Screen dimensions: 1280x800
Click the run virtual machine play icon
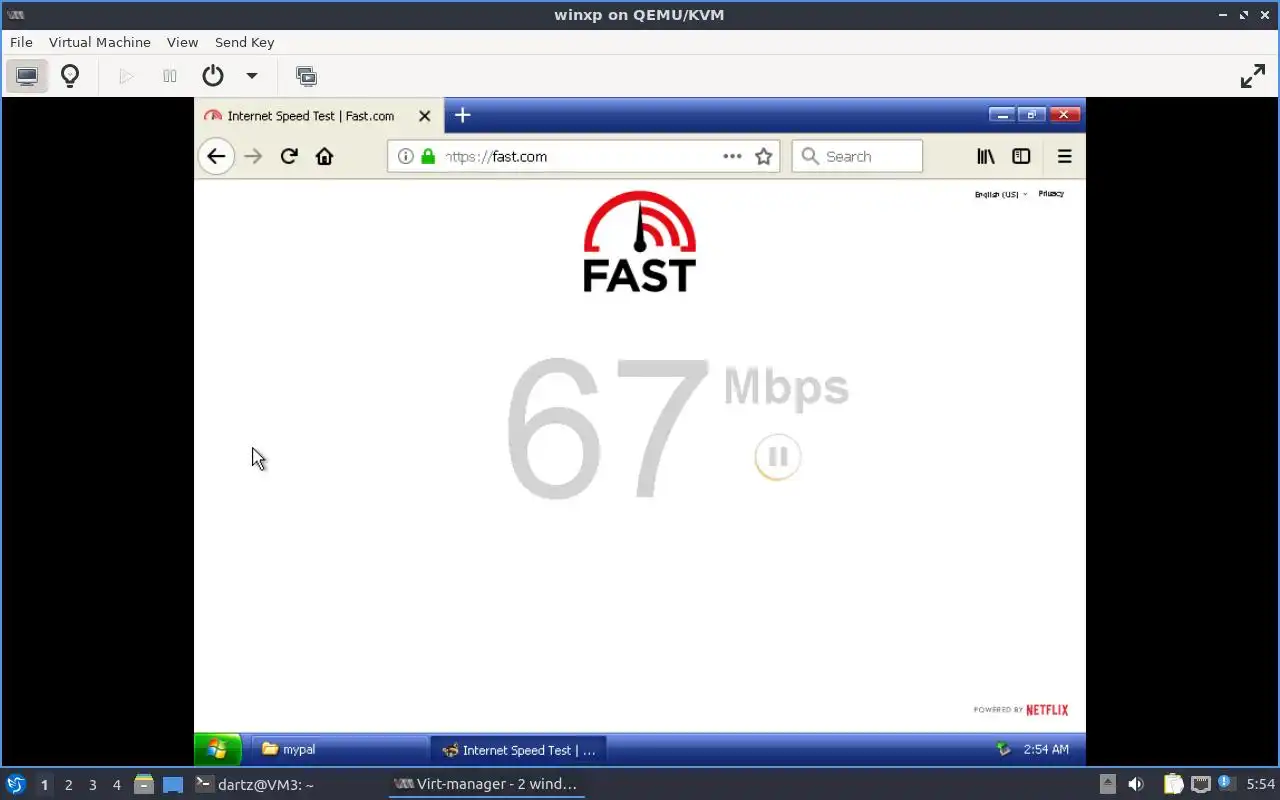(126, 76)
